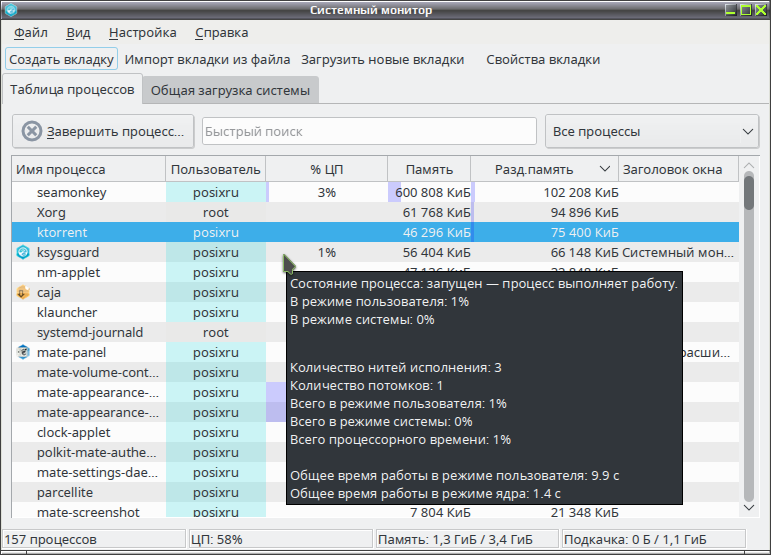Open the Файл menu
The height and width of the screenshot is (555, 771).
coord(30,33)
